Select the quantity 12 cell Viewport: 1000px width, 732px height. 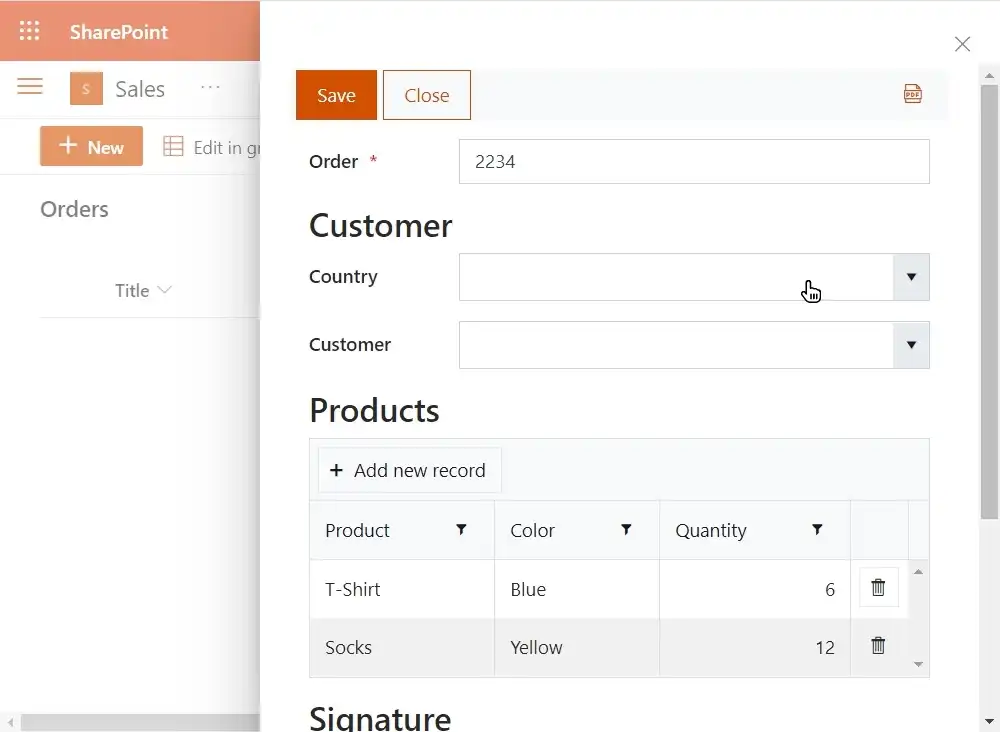[755, 647]
